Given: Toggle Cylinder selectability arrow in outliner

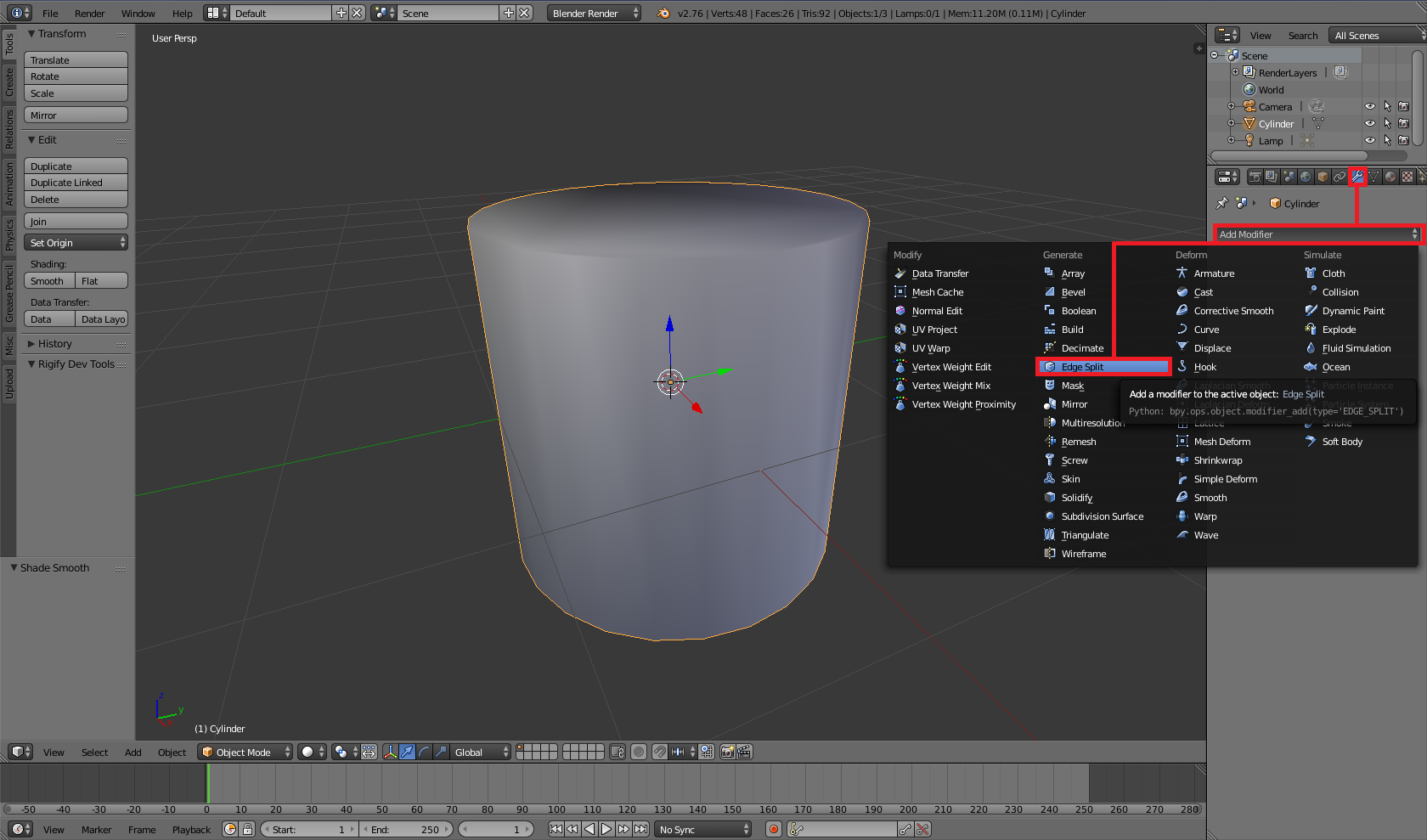Looking at the screenshot, I should coord(1387,123).
